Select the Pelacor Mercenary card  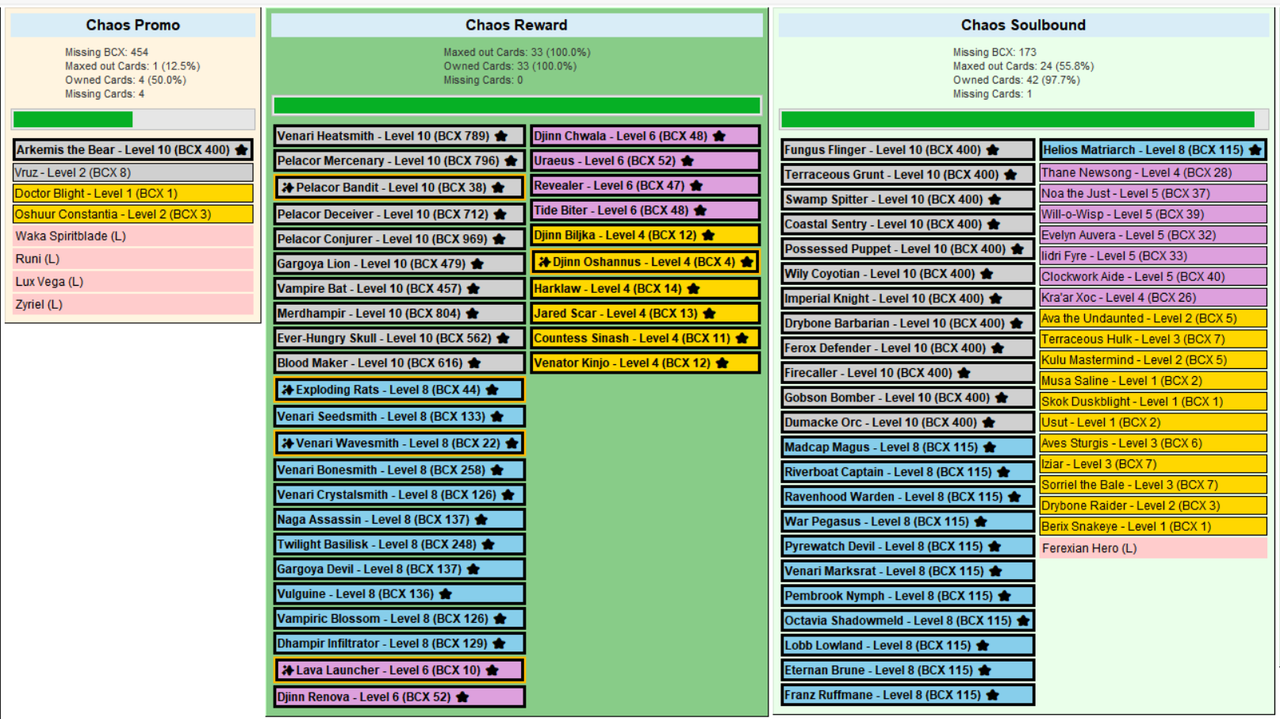coord(400,161)
